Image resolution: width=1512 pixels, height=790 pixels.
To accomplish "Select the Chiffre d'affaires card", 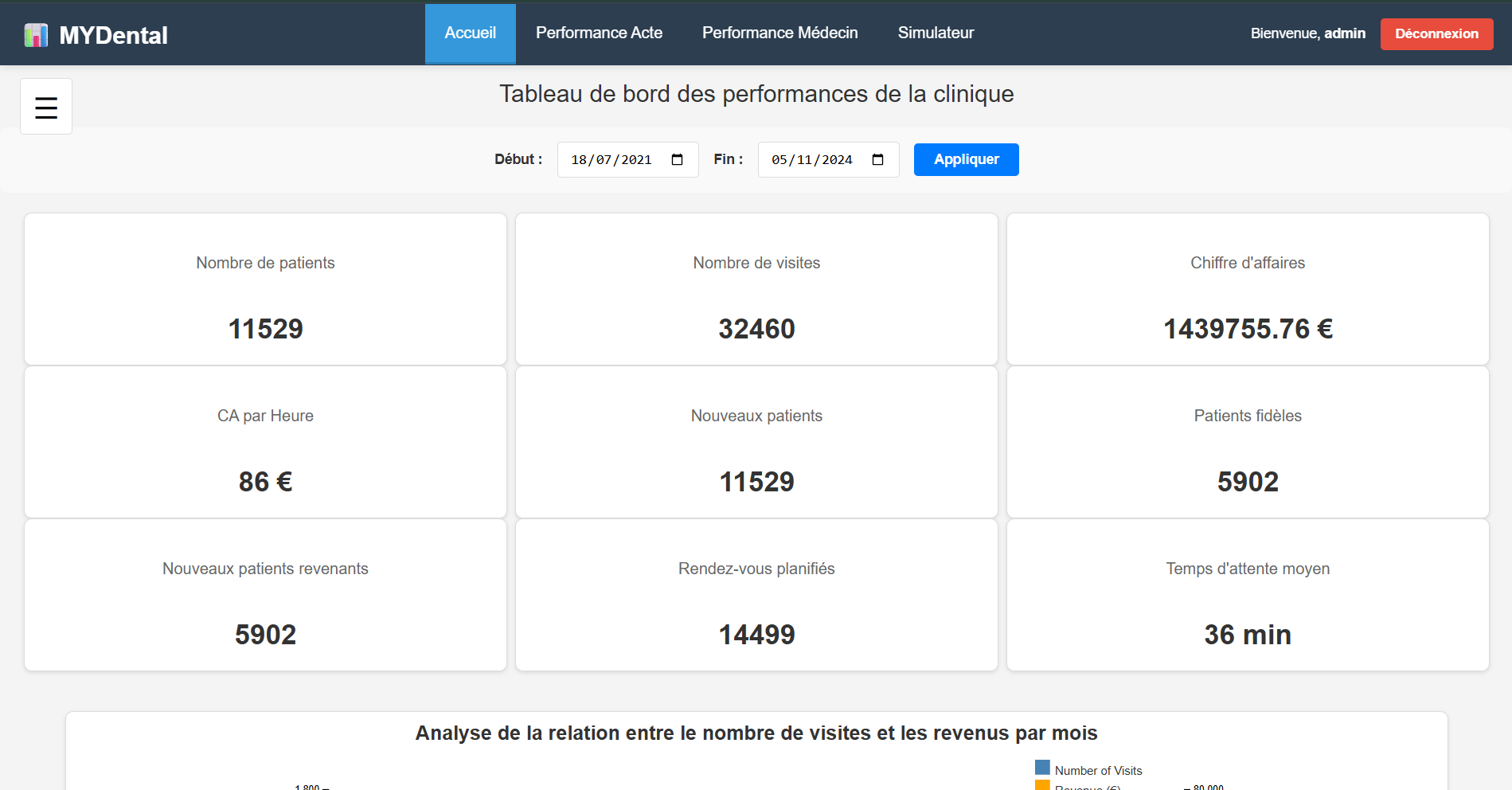I will point(1248,289).
